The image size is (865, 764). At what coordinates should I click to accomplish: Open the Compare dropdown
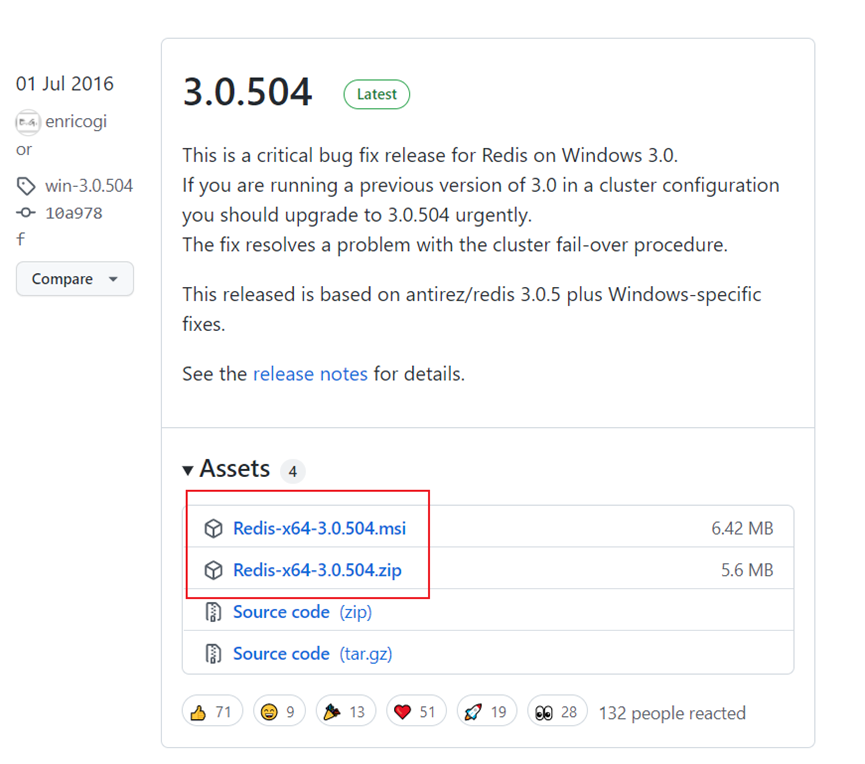(x=74, y=279)
